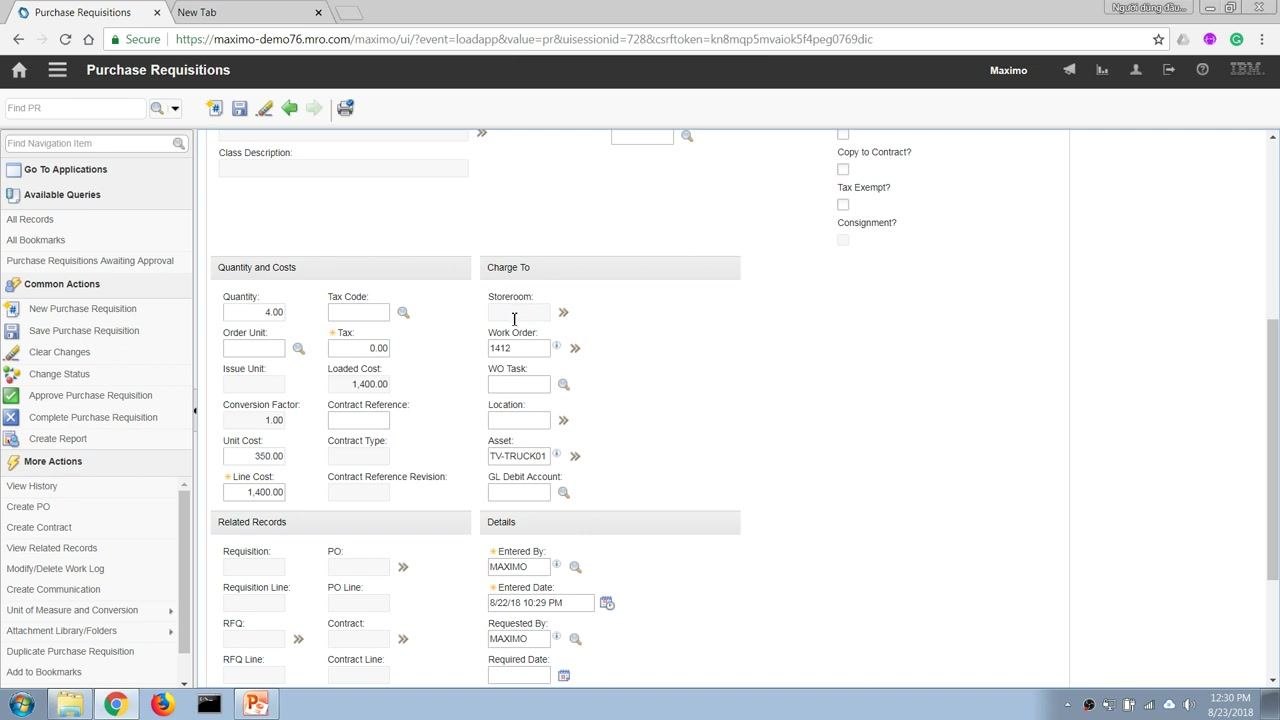Open GL Debit Account lookup magnifier

[x=563, y=493]
